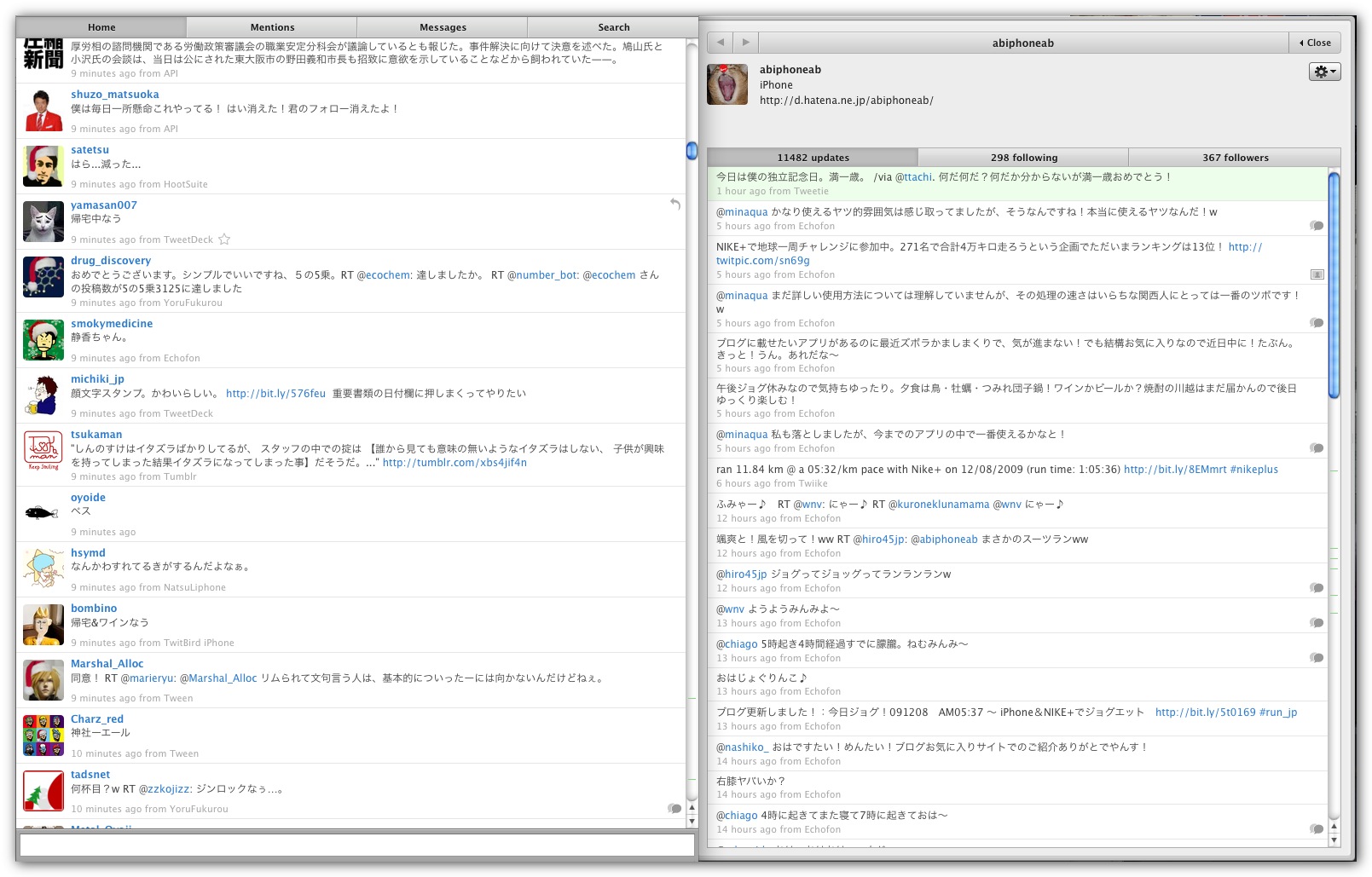
Task: Click Marshal_Alloc's avatar
Action: coord(43,680)
